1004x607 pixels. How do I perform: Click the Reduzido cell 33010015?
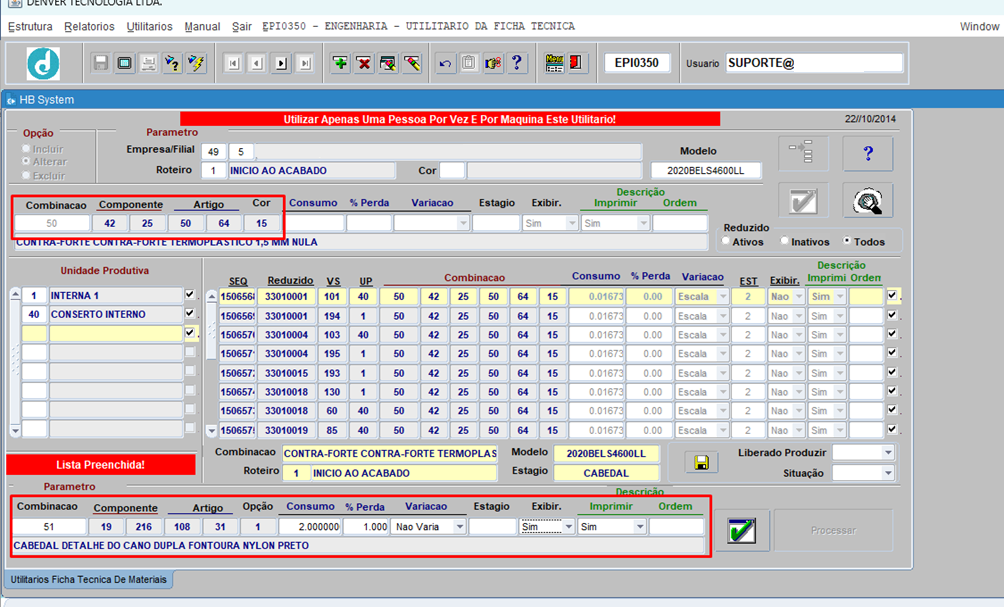coord(286,373)
